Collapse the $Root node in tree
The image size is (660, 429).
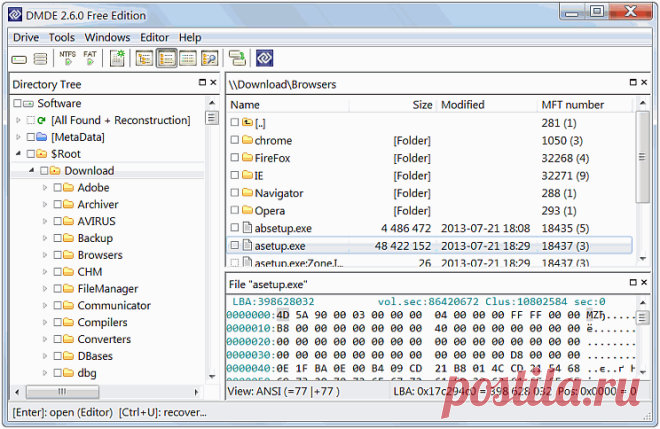click(x=18, y=154)
